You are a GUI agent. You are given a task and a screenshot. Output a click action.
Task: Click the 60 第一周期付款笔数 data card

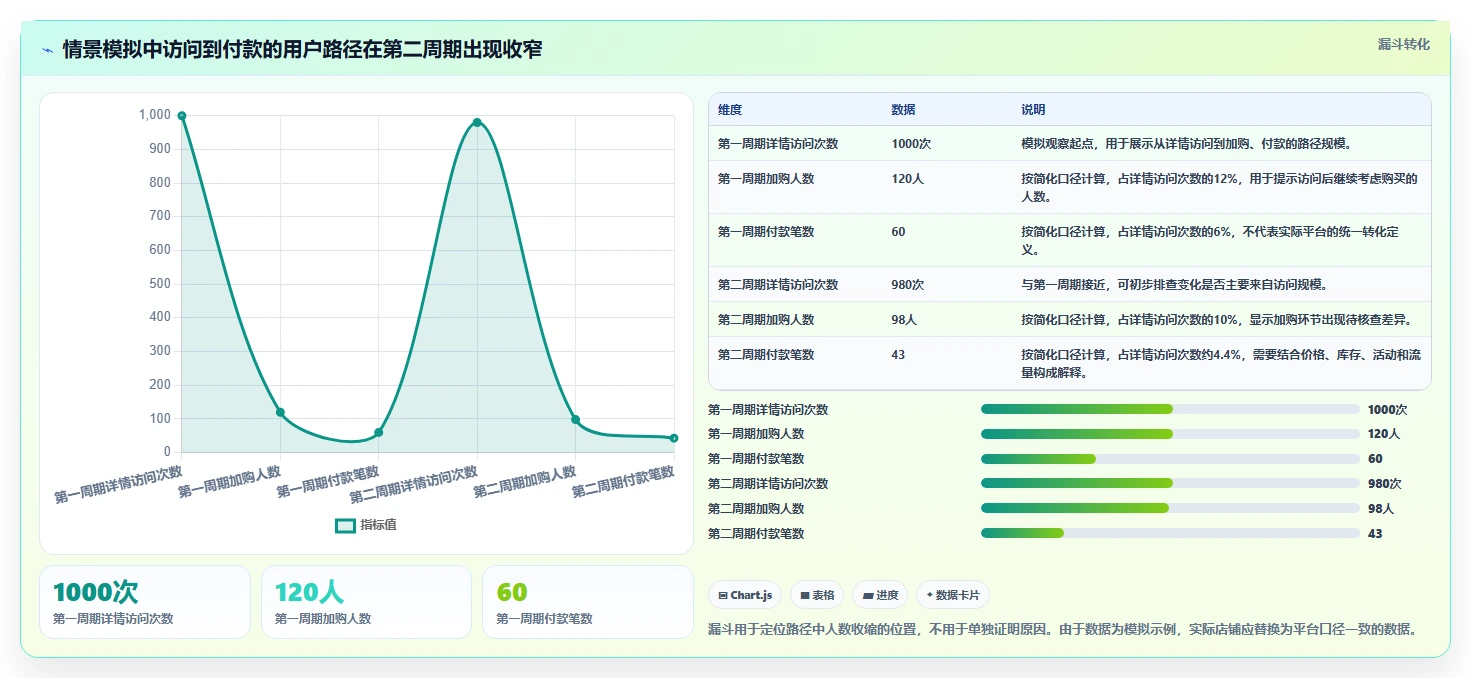pyautogui.click(x=587, y=602)
